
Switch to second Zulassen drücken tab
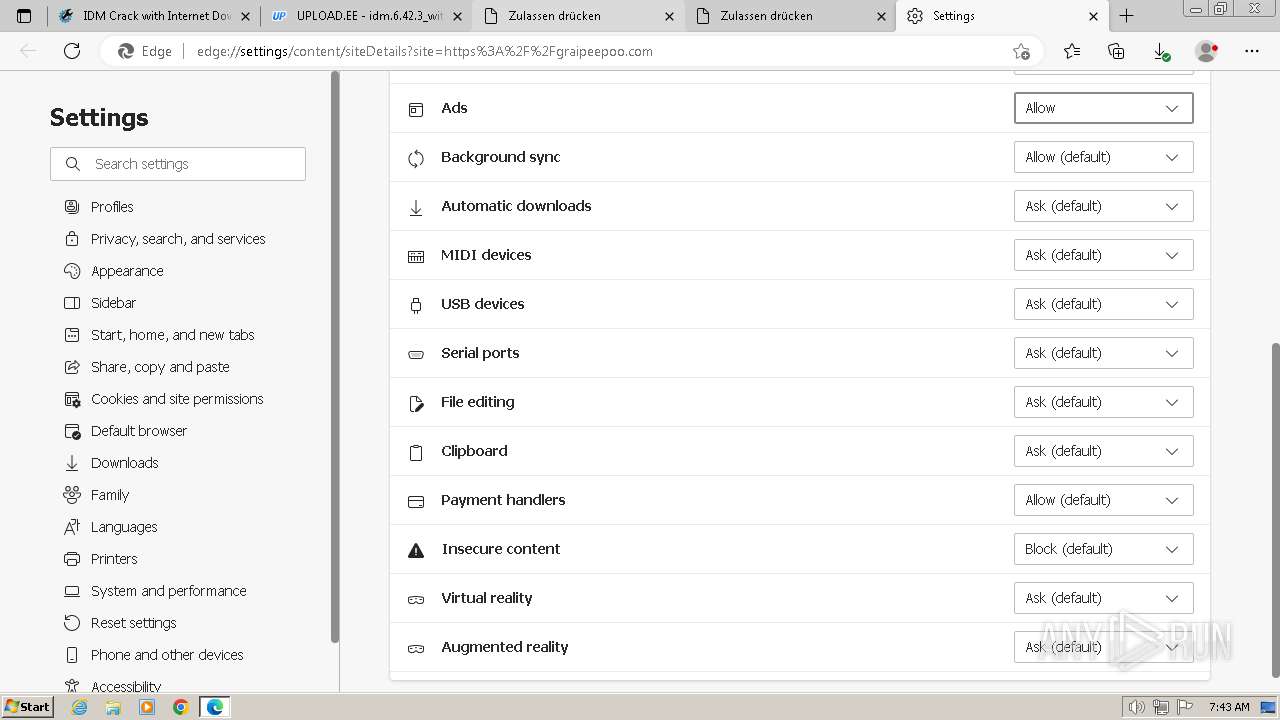(x=790, y=16)
